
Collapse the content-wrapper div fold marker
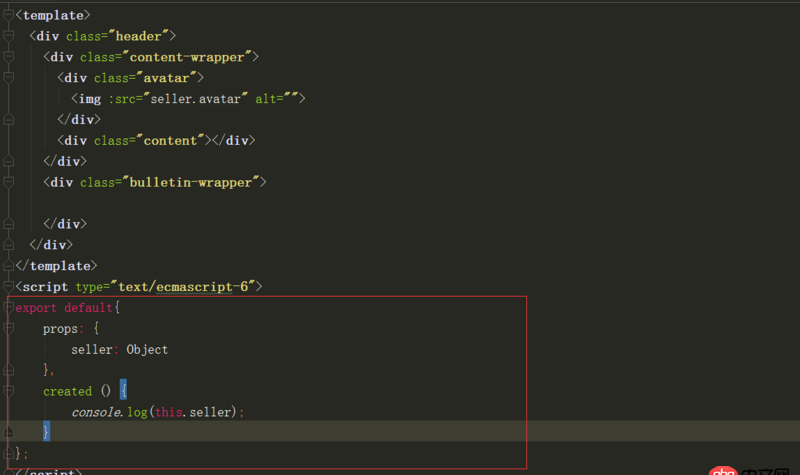coord(8,57)
